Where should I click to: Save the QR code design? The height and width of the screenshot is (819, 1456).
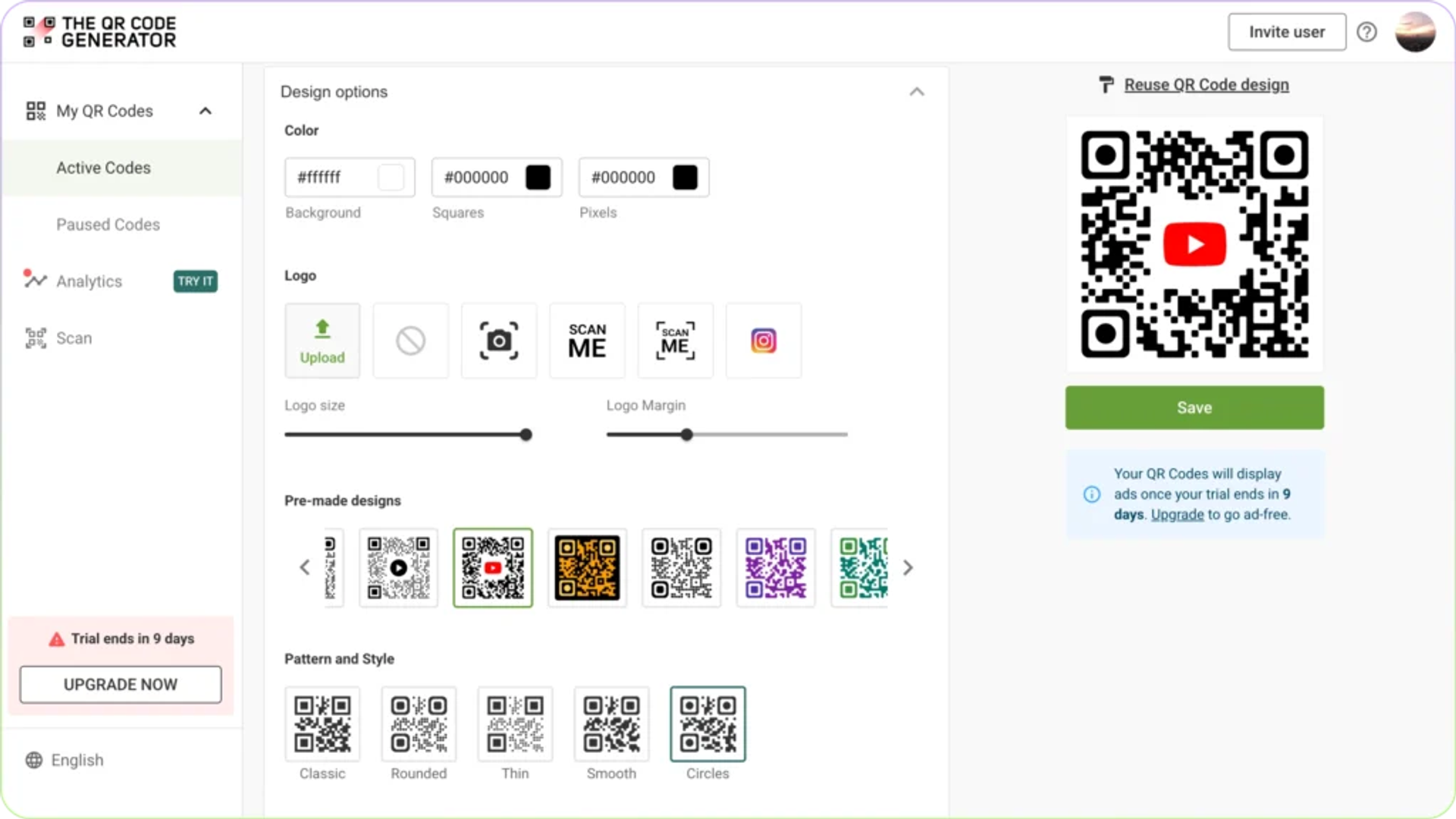1194,407
